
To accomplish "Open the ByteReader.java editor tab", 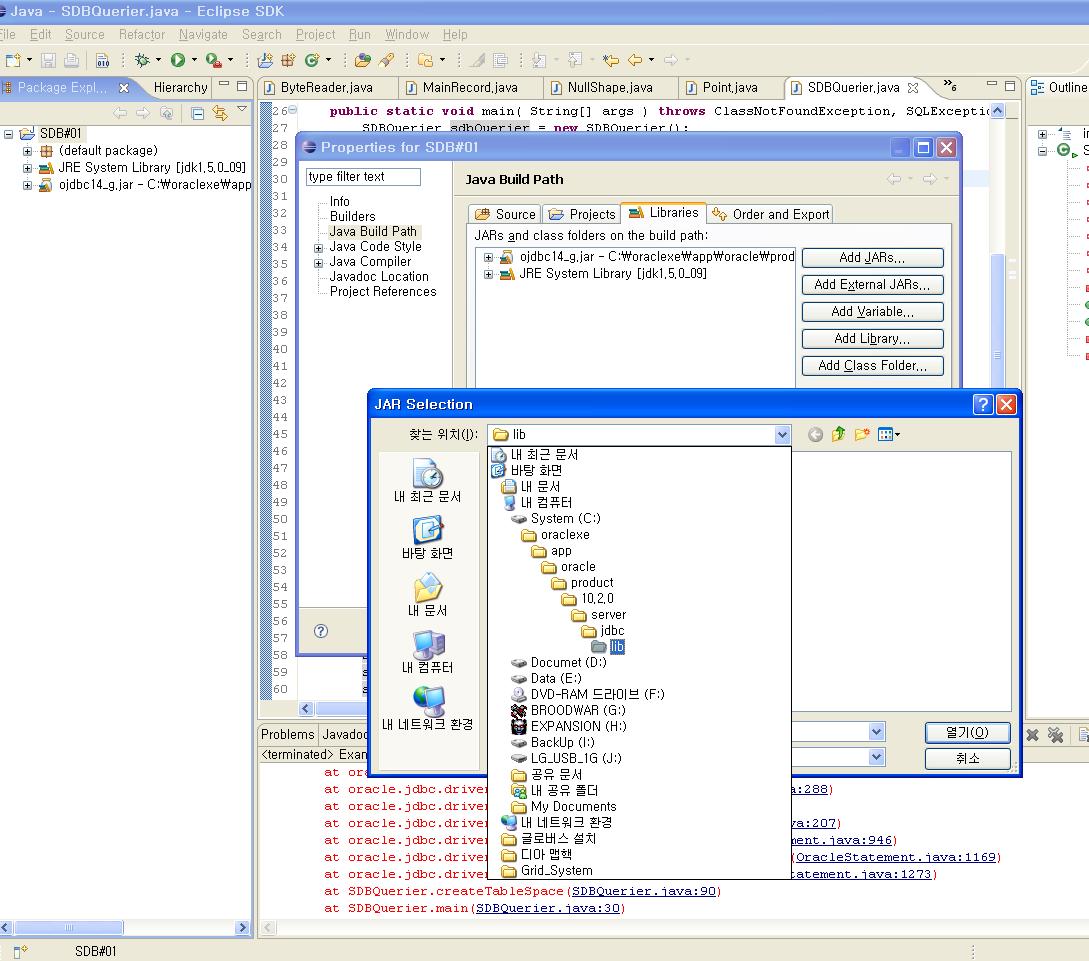I will click(326, 87).
